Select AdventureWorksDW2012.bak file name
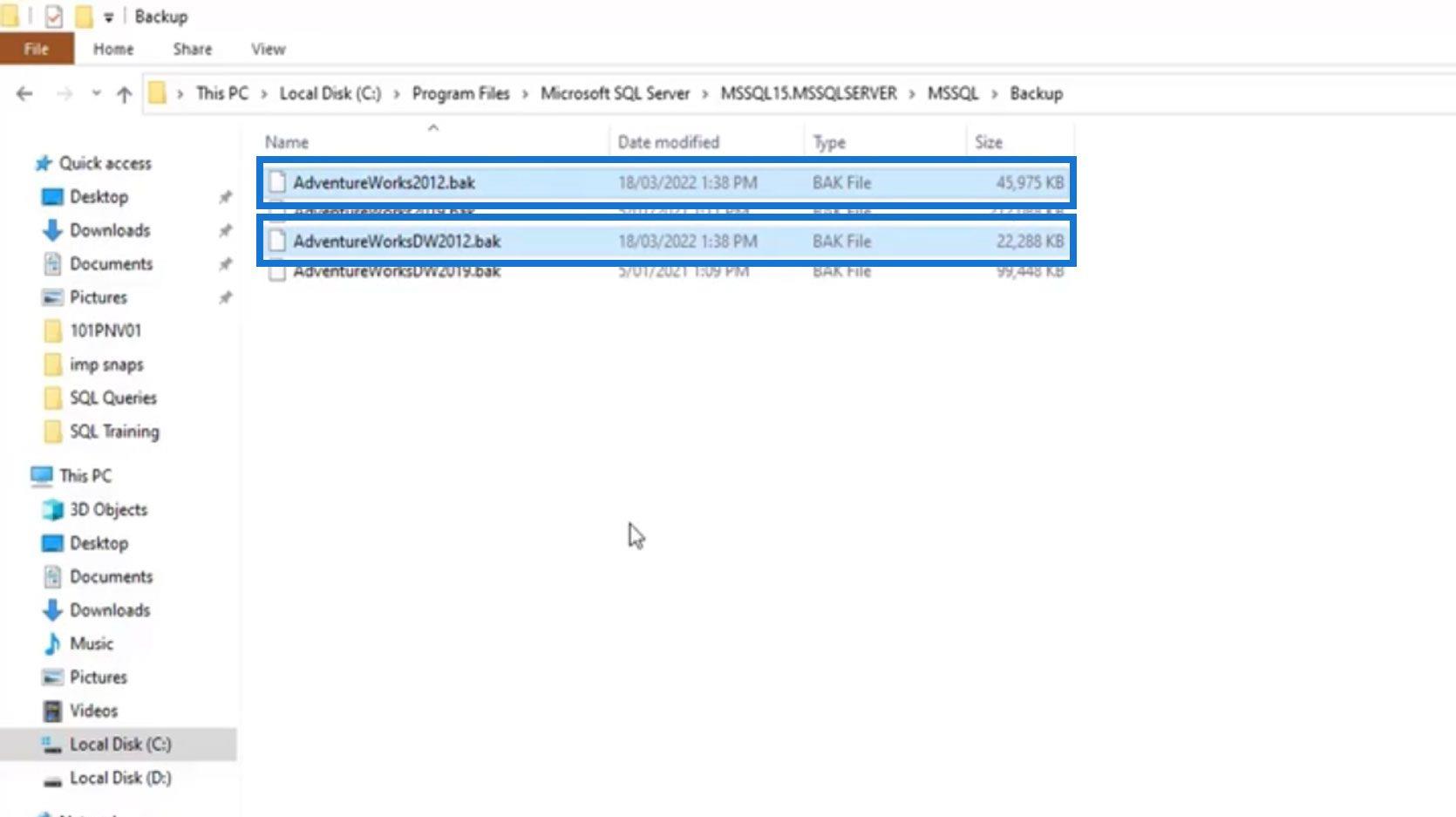This screenshot has height=817, width=1456. pos(397,241)
